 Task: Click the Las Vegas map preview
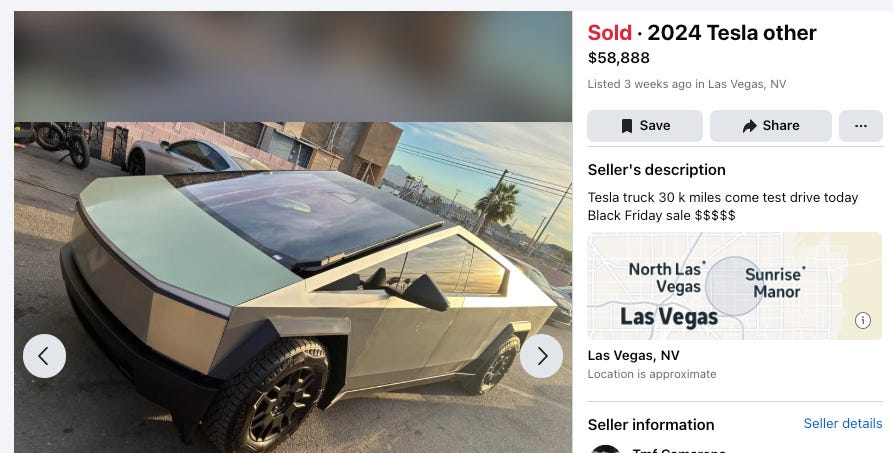(x=734, y=286)
